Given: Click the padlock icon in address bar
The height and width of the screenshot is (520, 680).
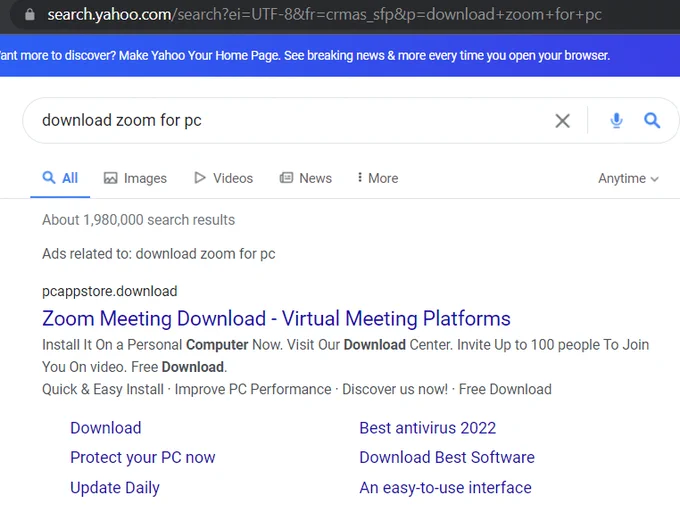Looking at the screenshot, I should [29, 15].
